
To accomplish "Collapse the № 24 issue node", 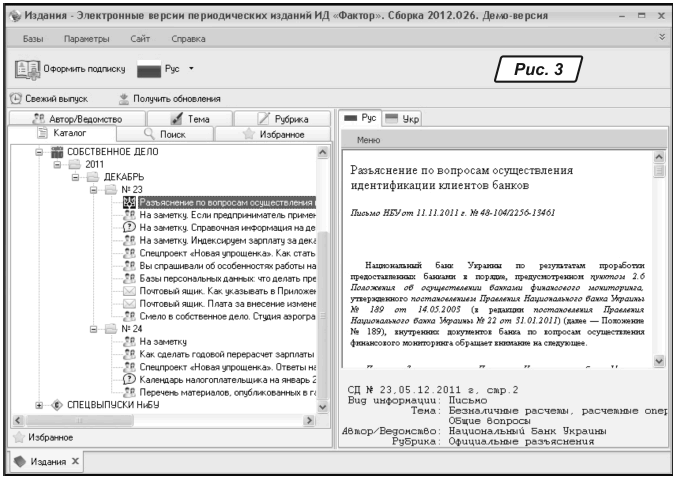I will (x=93, y=328).
